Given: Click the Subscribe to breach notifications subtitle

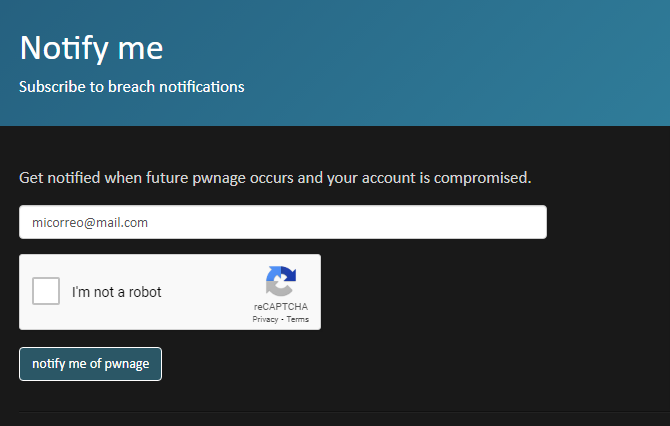Looking at the screenshot, I should point(132,87).
